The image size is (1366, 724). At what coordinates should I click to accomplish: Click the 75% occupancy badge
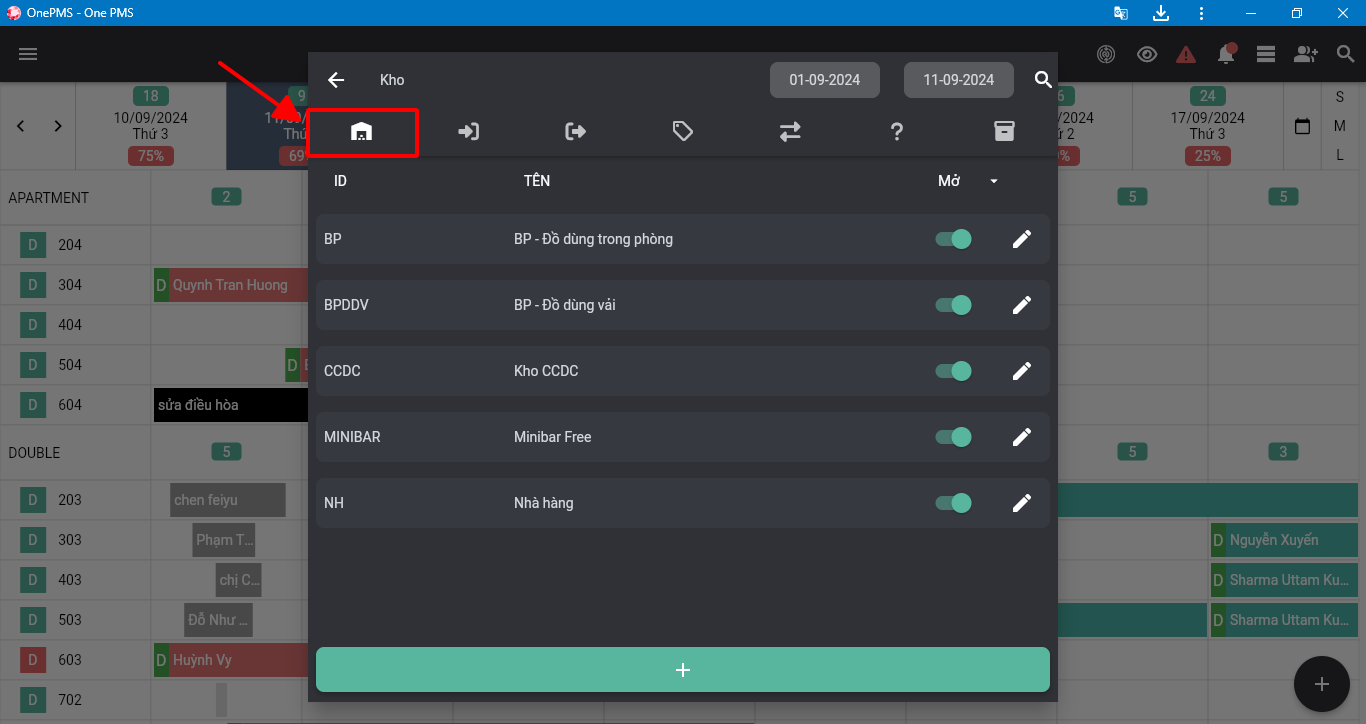[151, 156]
